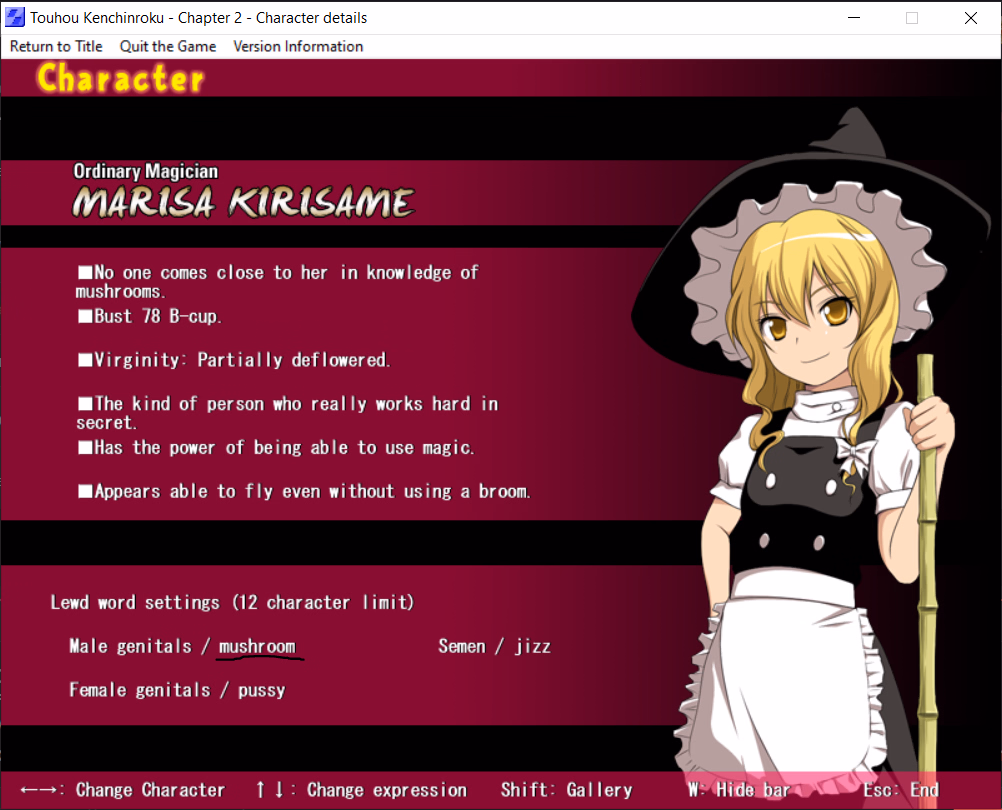Open the Version Information menu

pyautogui.click(x=298, y=46)
